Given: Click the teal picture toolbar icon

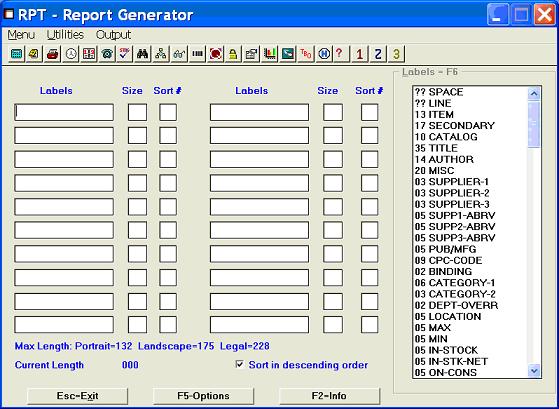Looking at the screenshot, I should point(288,54).
